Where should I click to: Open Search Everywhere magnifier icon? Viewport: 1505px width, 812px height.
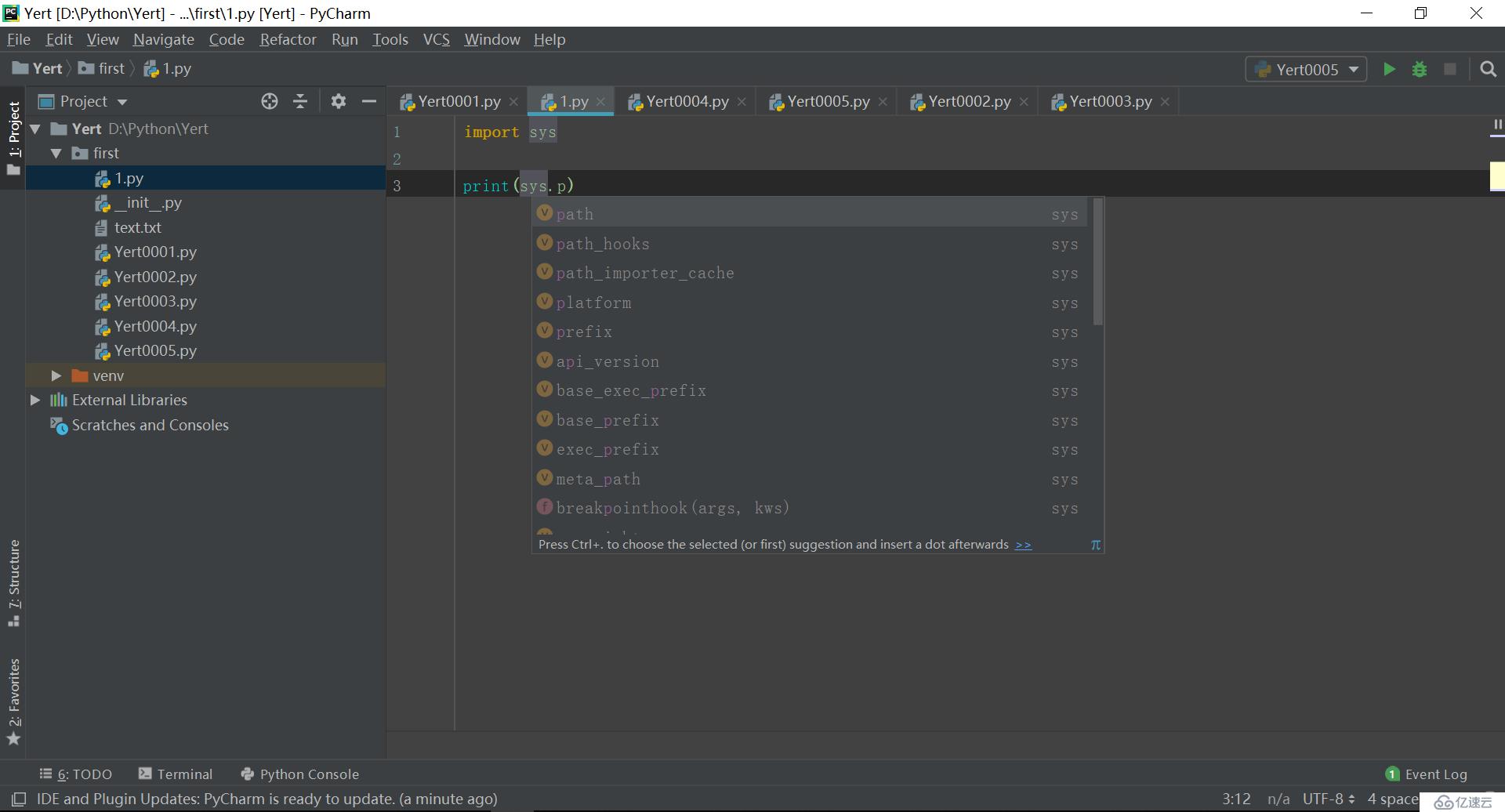pyautogui.click(x=1488, y=69)
